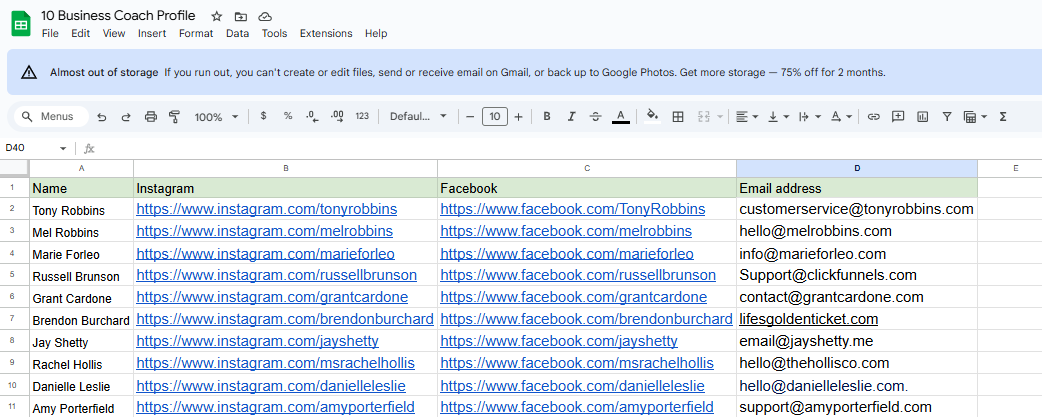This screenshot has height=417, width=1042.
Task: Select the Email address header cell
Action: [x=857, y=188]
